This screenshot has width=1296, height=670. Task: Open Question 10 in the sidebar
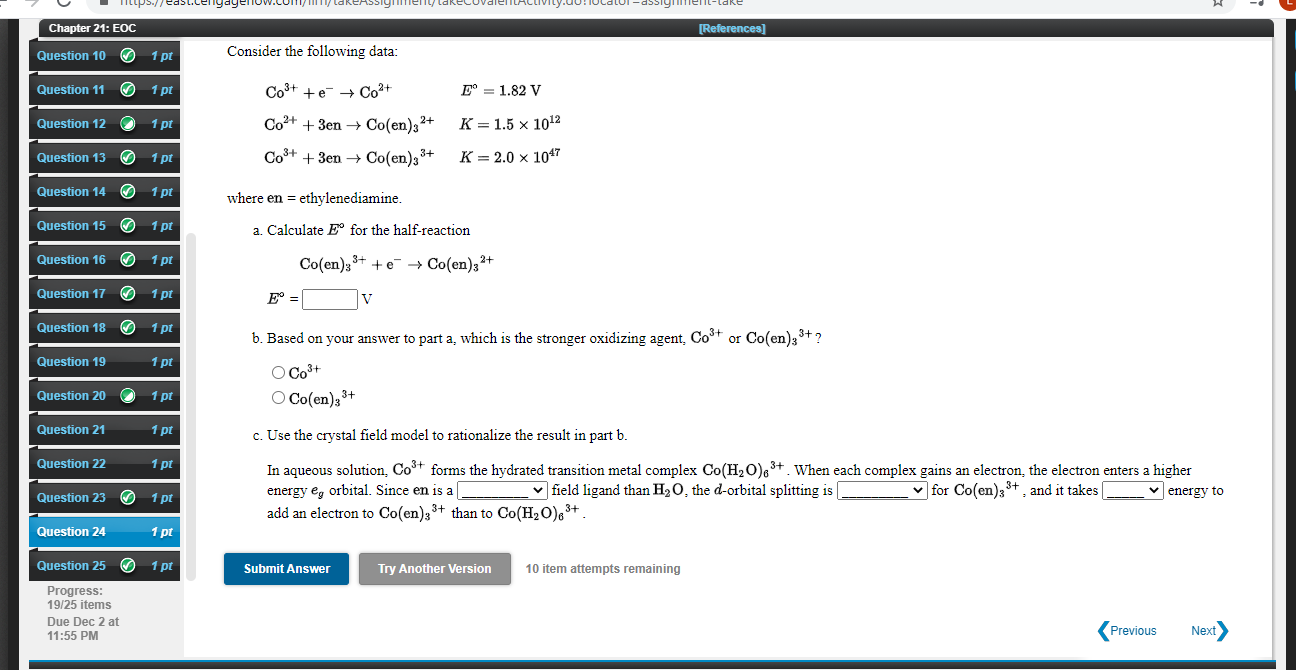[x=105, y=56]
